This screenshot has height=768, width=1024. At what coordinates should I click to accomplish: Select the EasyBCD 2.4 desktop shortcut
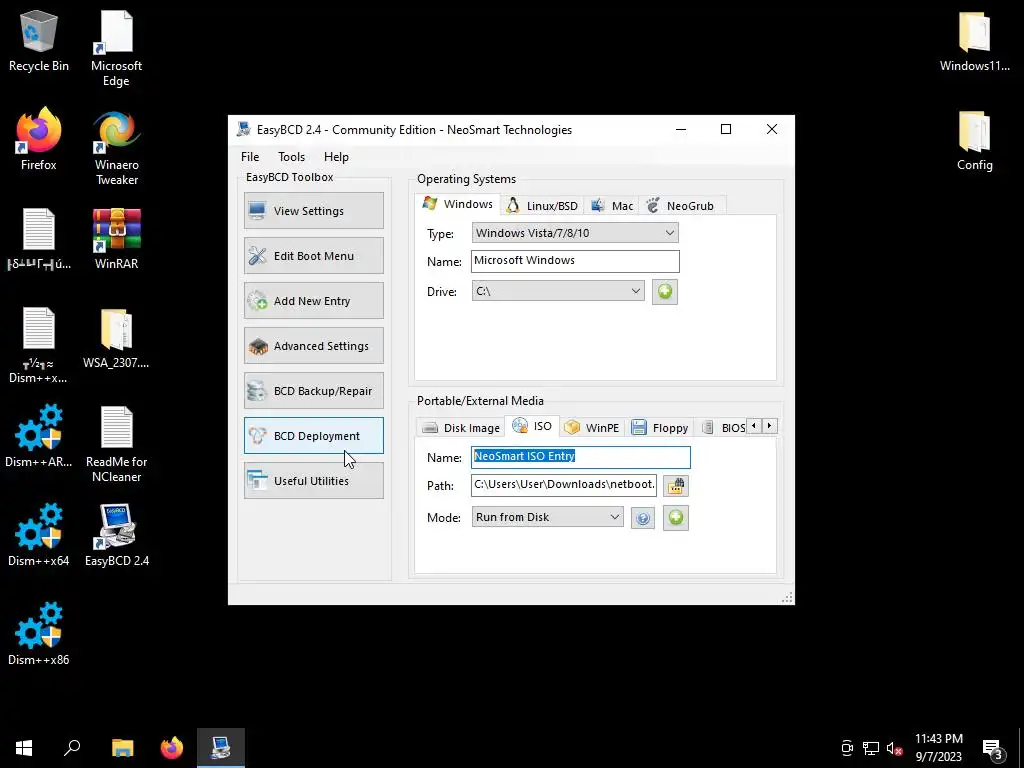pyautogui.click(x=116, y=535)
